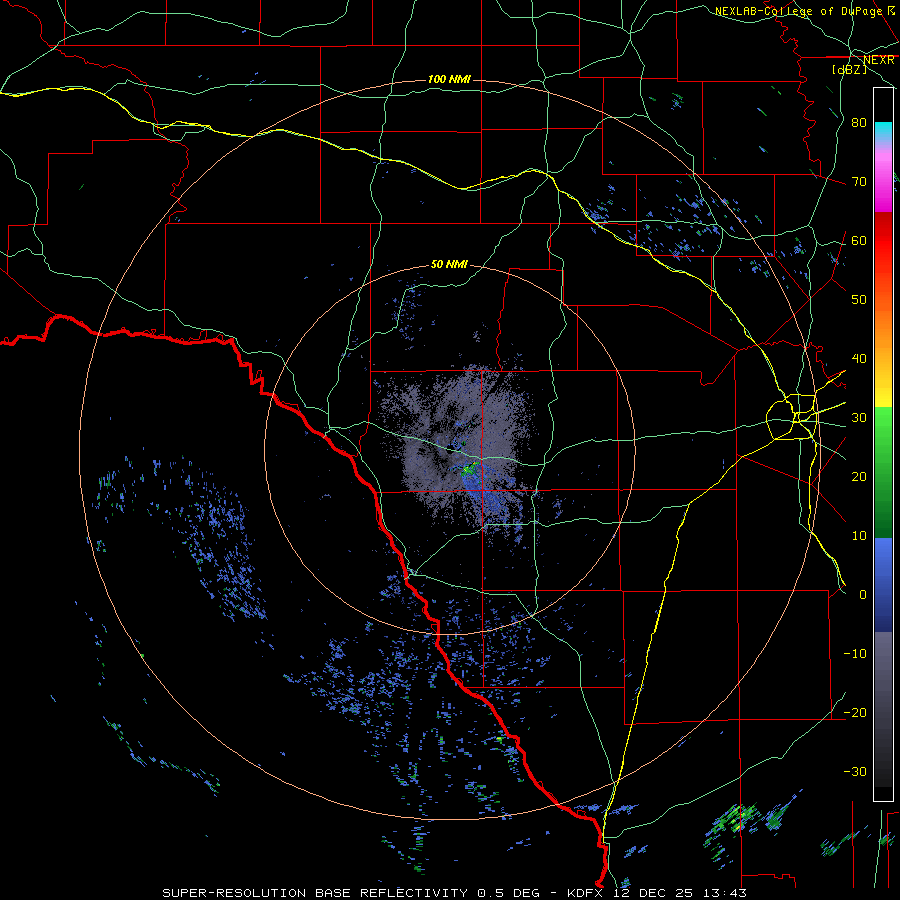This screenshot has width=900, height=900.
Task: Click the 20 dBZ scale value
Action: tap(859, 477)
